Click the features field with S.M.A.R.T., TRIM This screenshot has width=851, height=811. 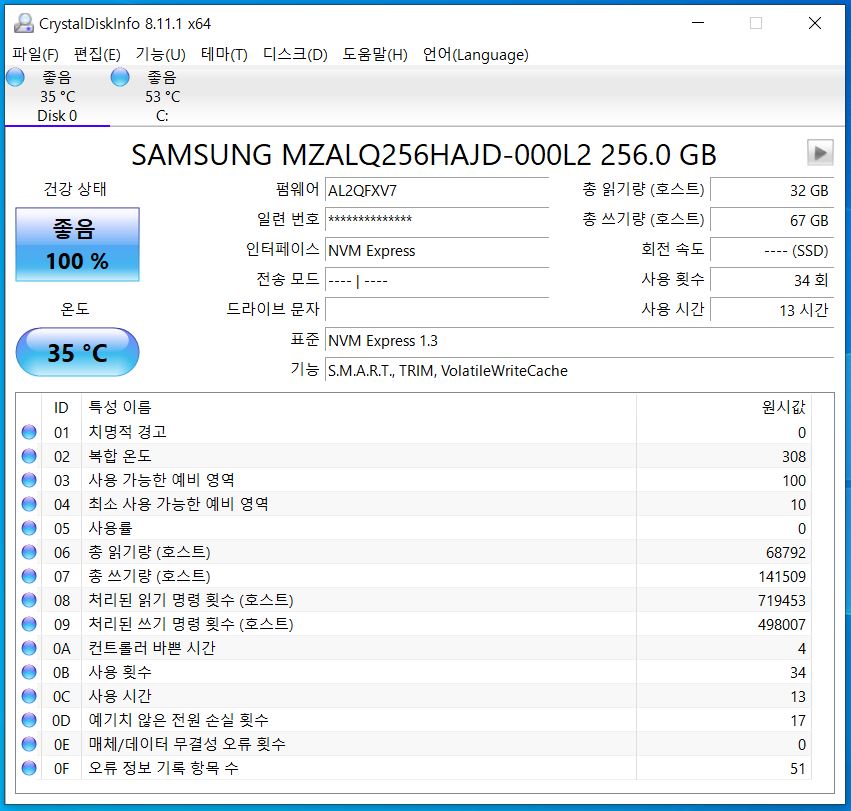[x=579, y=371]
